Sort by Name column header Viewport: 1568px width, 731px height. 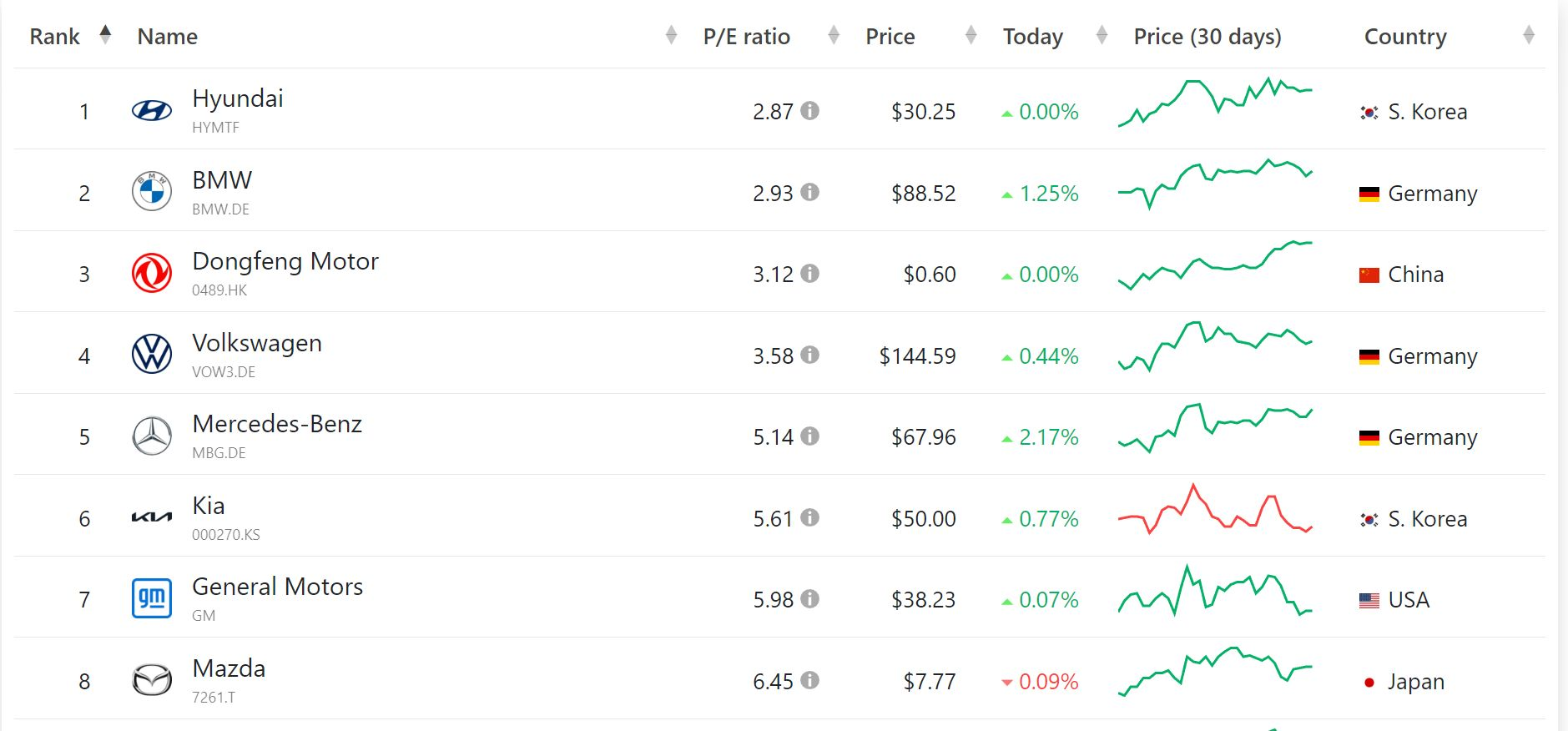[x=671, y=35]
